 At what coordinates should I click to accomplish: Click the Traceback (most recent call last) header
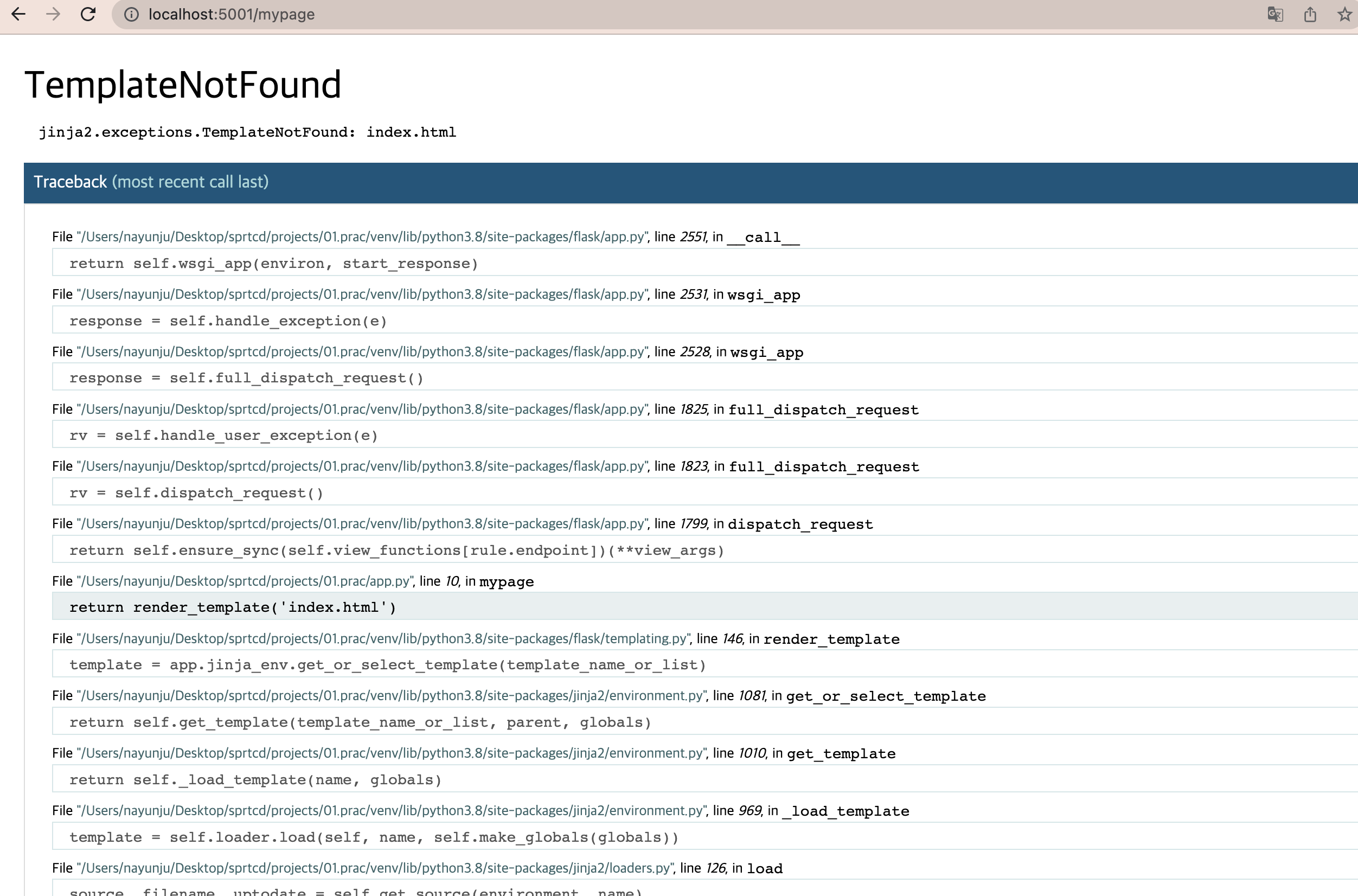691,182
